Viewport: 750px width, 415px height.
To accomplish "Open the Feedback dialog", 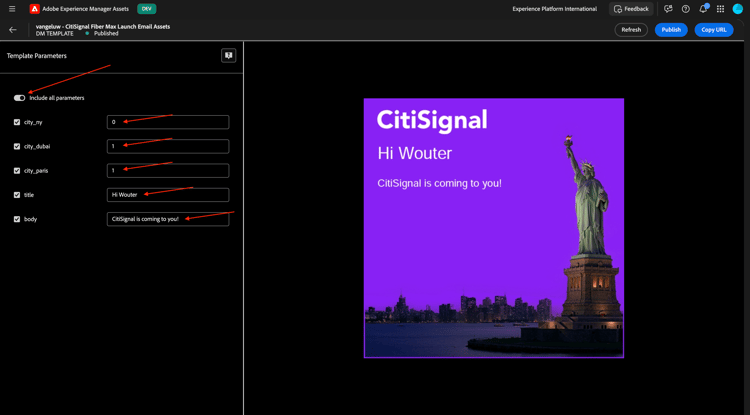I will tap(631, 9).
